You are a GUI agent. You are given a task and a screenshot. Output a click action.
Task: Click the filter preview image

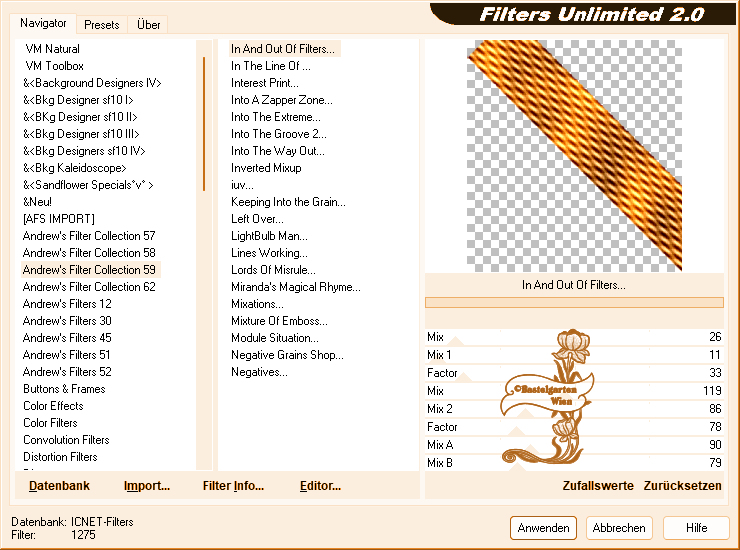[x=574, y=156]
